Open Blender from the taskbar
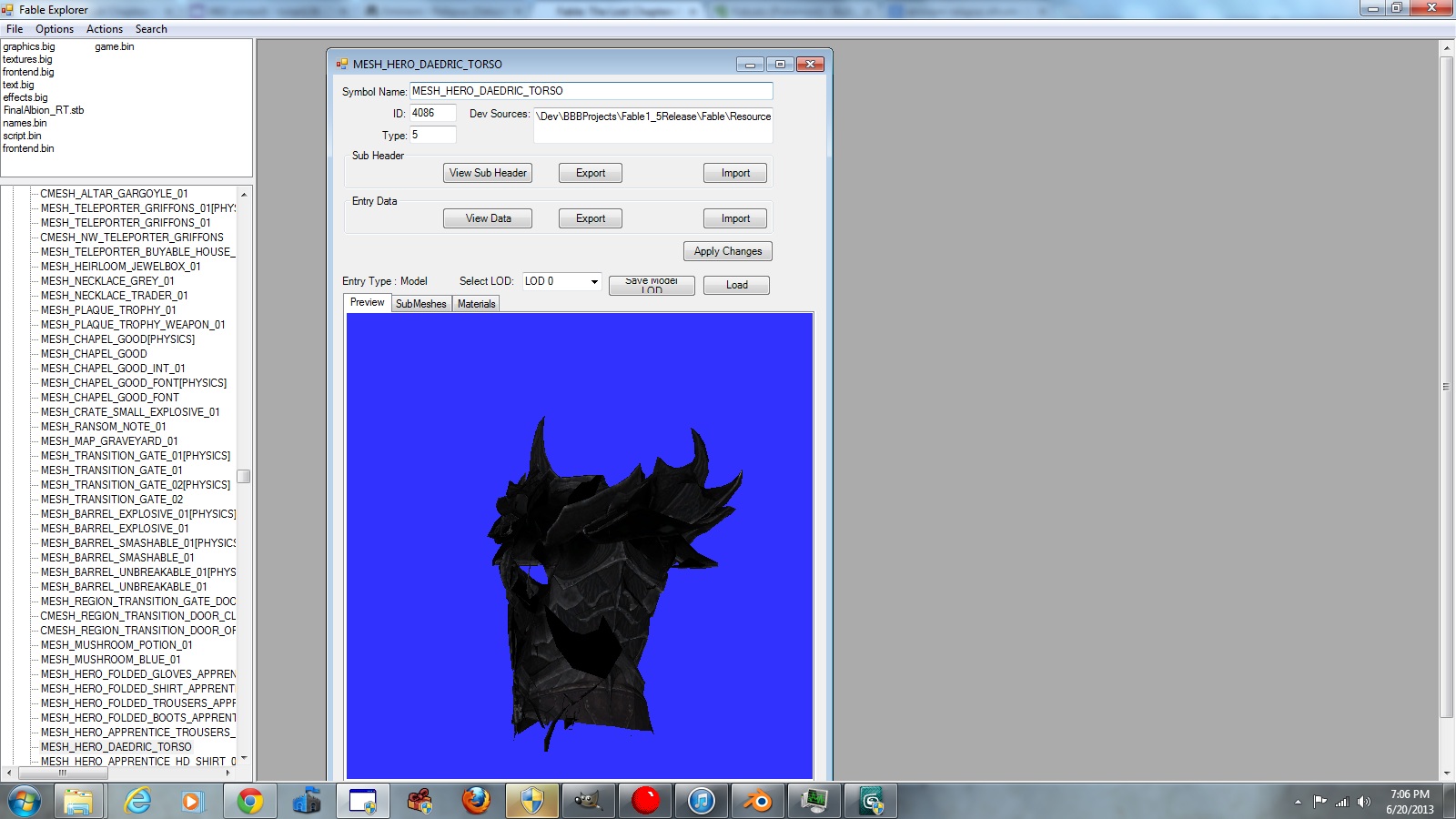This screenshot has width=1456, height=819. (x=758, y=801)
